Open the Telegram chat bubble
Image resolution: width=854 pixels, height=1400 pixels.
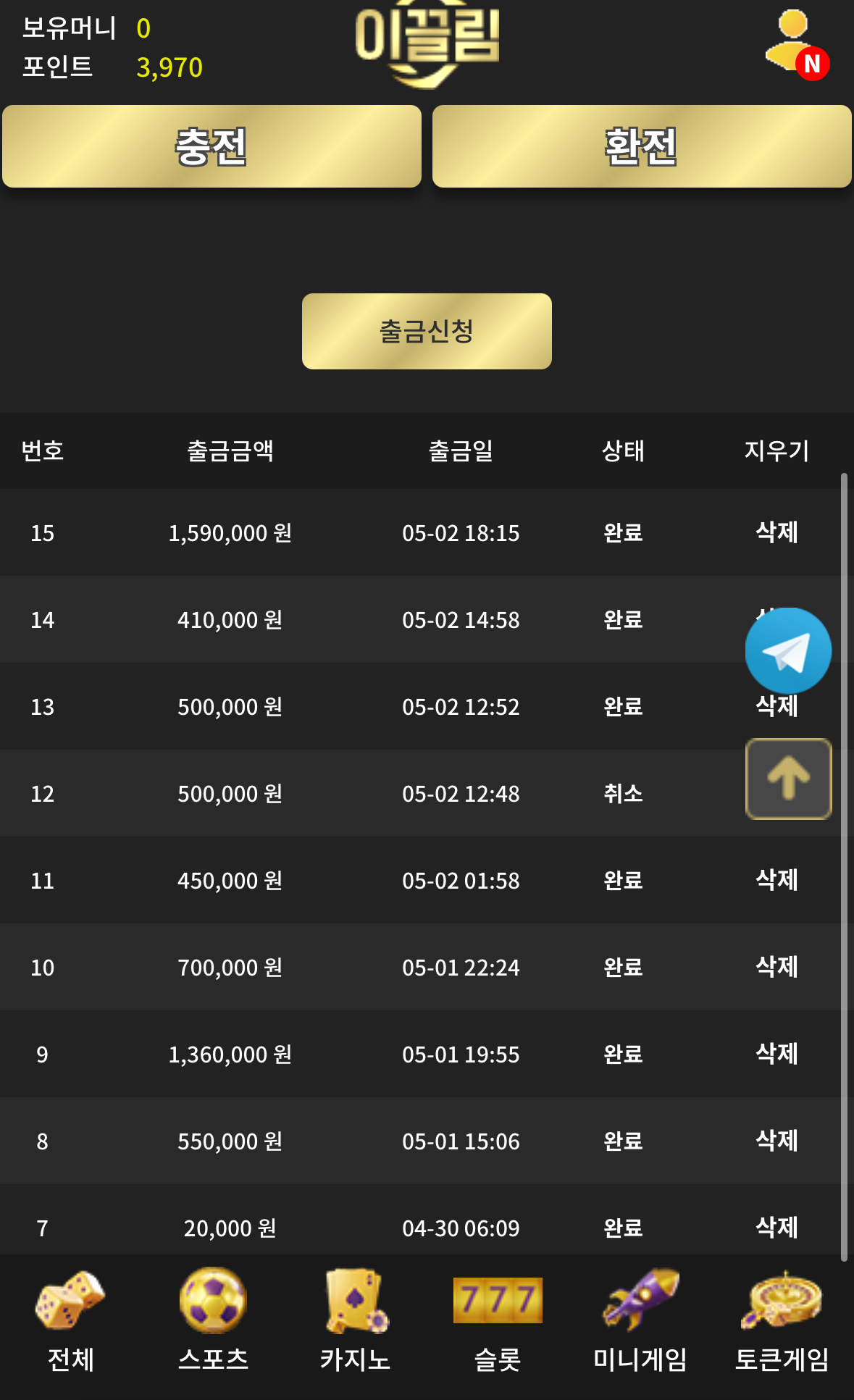(x=788, y=650)
